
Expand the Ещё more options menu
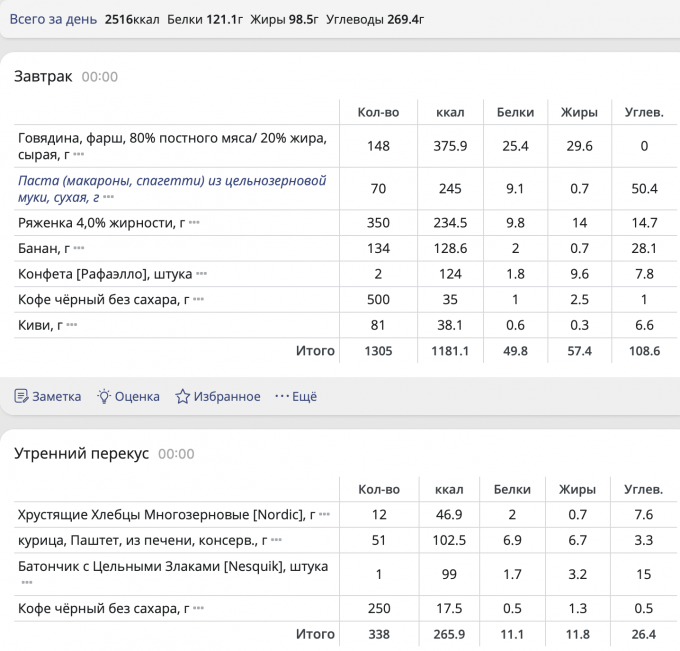(x=295, y=397)
